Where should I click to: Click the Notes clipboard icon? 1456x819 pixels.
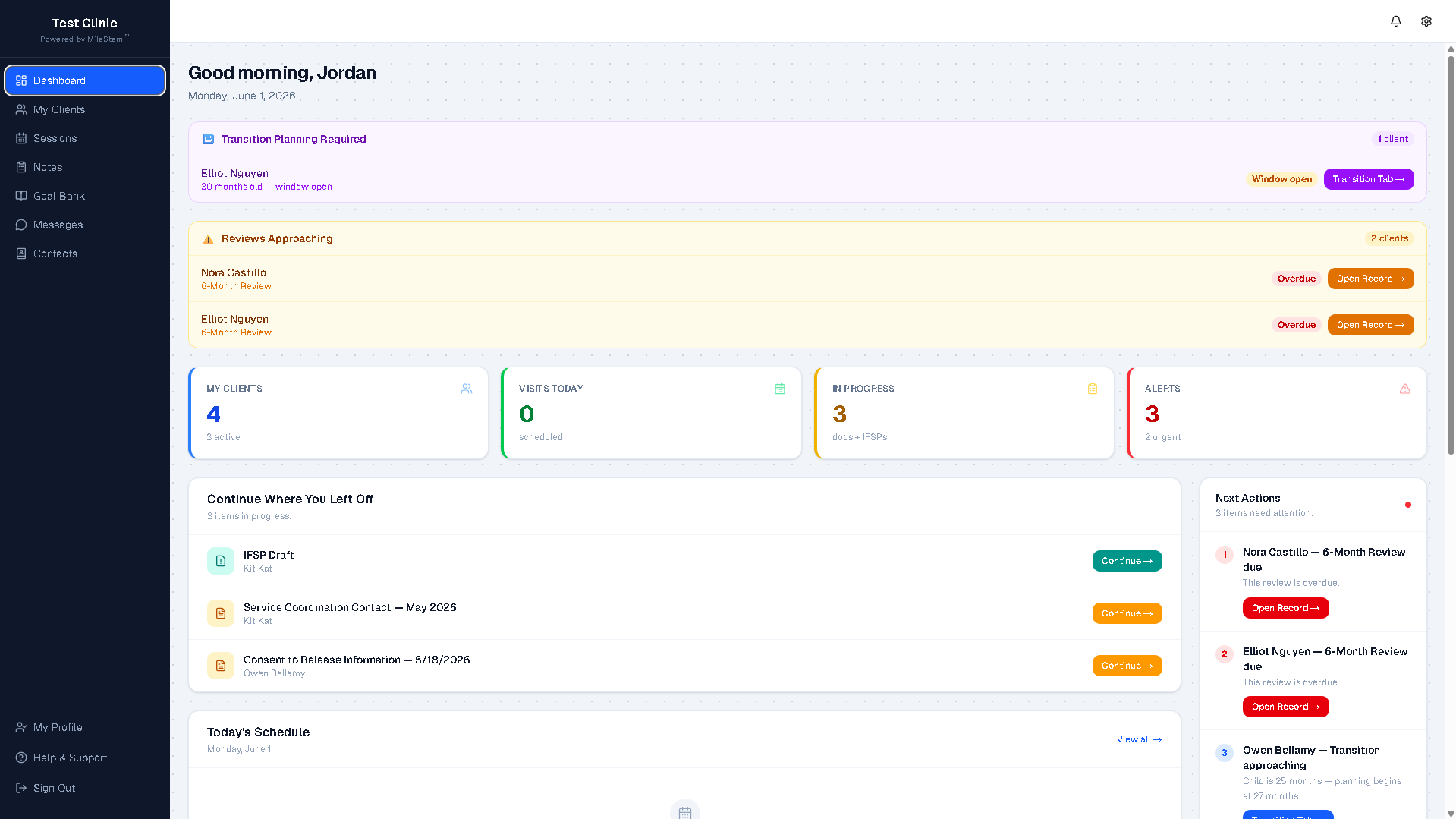21,167
